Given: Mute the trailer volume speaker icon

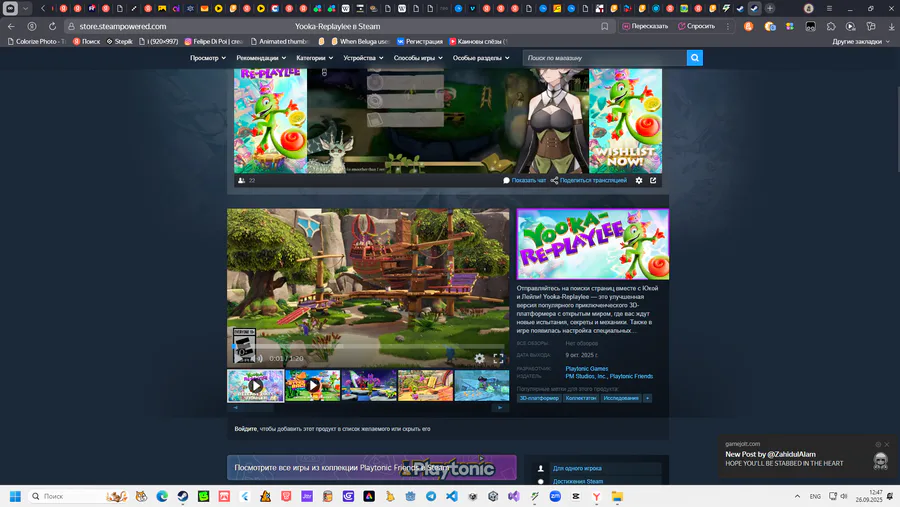Looking at the screenshot, I should point(258,358).
